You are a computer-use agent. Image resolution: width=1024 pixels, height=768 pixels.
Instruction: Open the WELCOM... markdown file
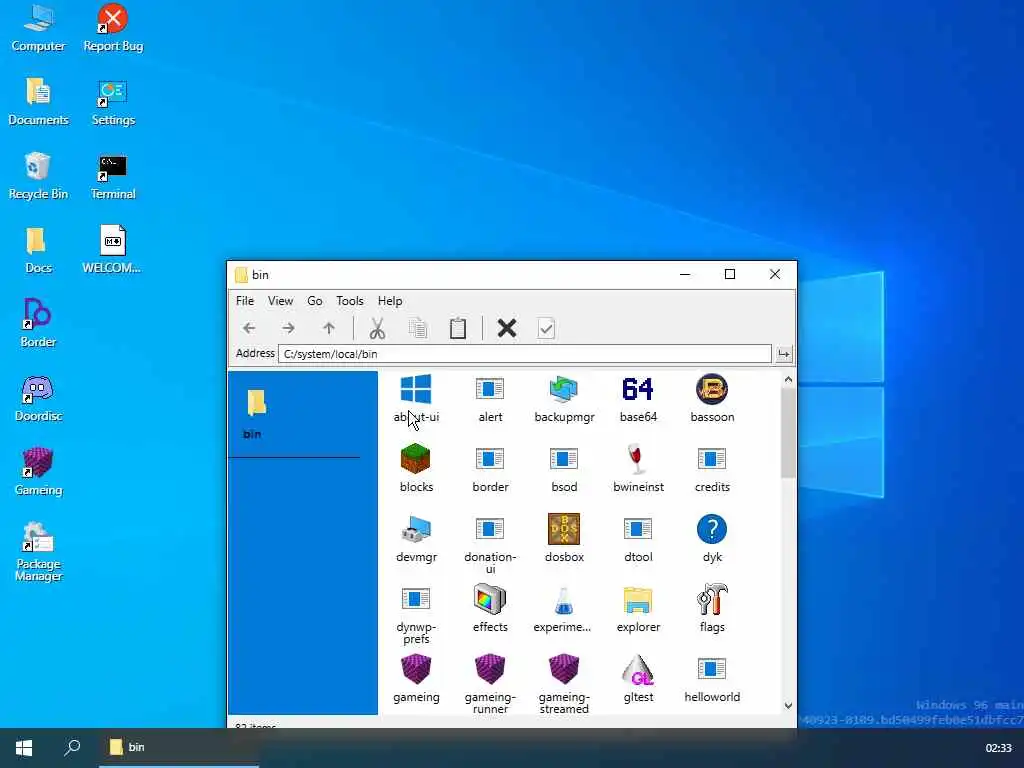coord(112,249)
